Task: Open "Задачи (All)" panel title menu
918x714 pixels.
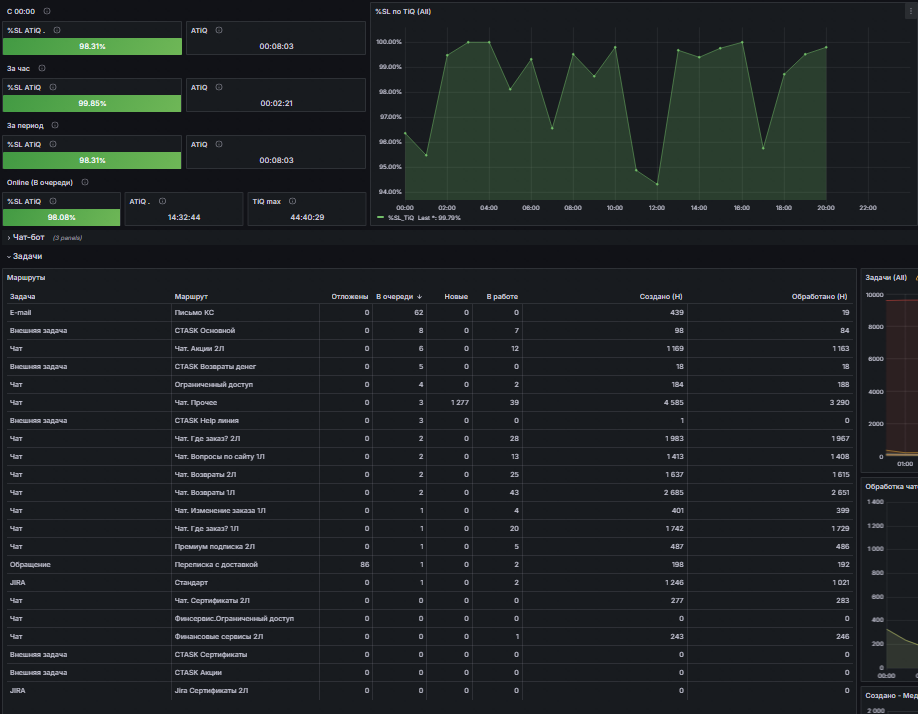Action: coord(886,277)
